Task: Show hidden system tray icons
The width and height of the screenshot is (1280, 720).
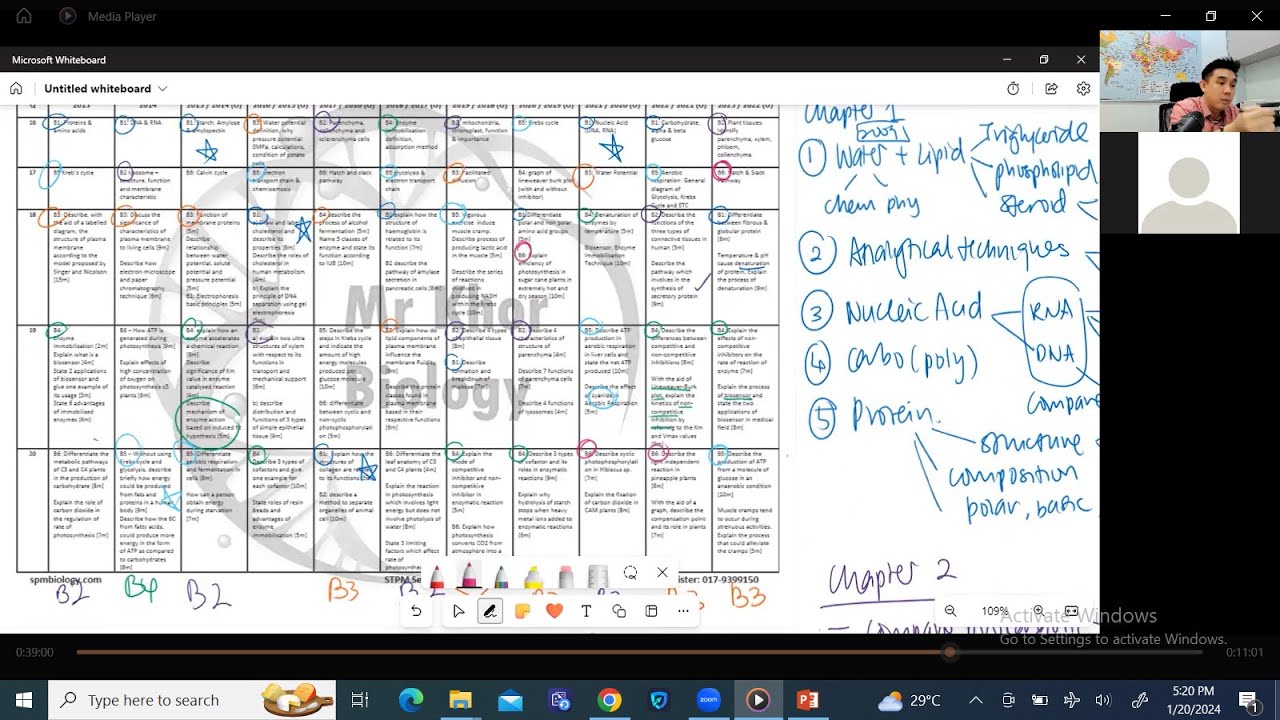Action: tap(976, 700)
